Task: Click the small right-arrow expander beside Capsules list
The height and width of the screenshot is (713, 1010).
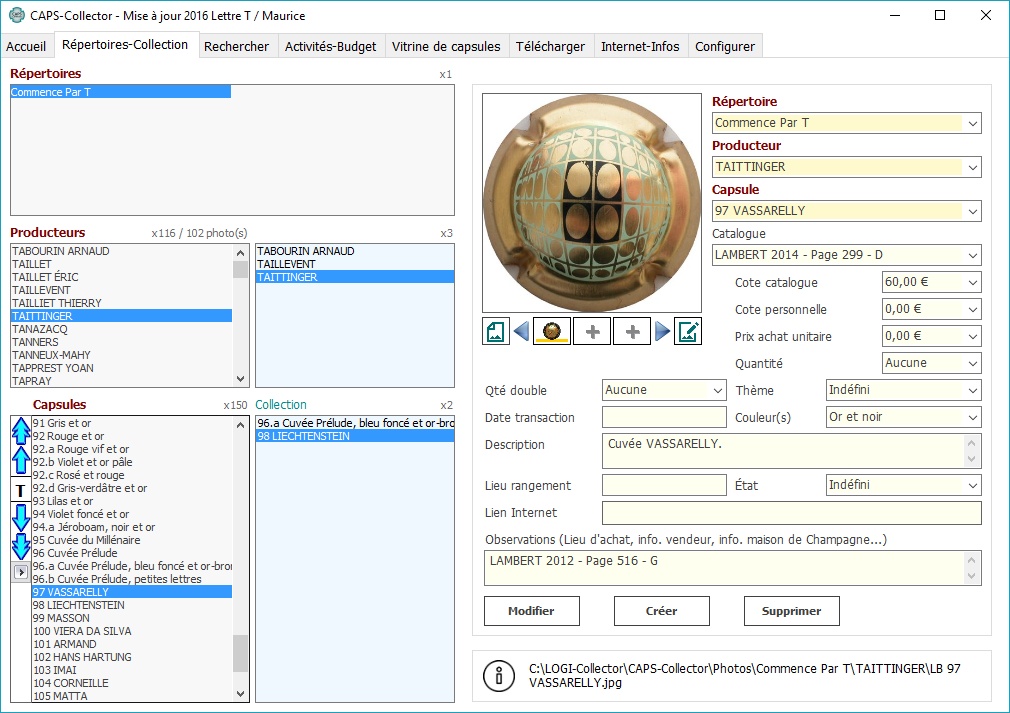Action: pos(21,572)
